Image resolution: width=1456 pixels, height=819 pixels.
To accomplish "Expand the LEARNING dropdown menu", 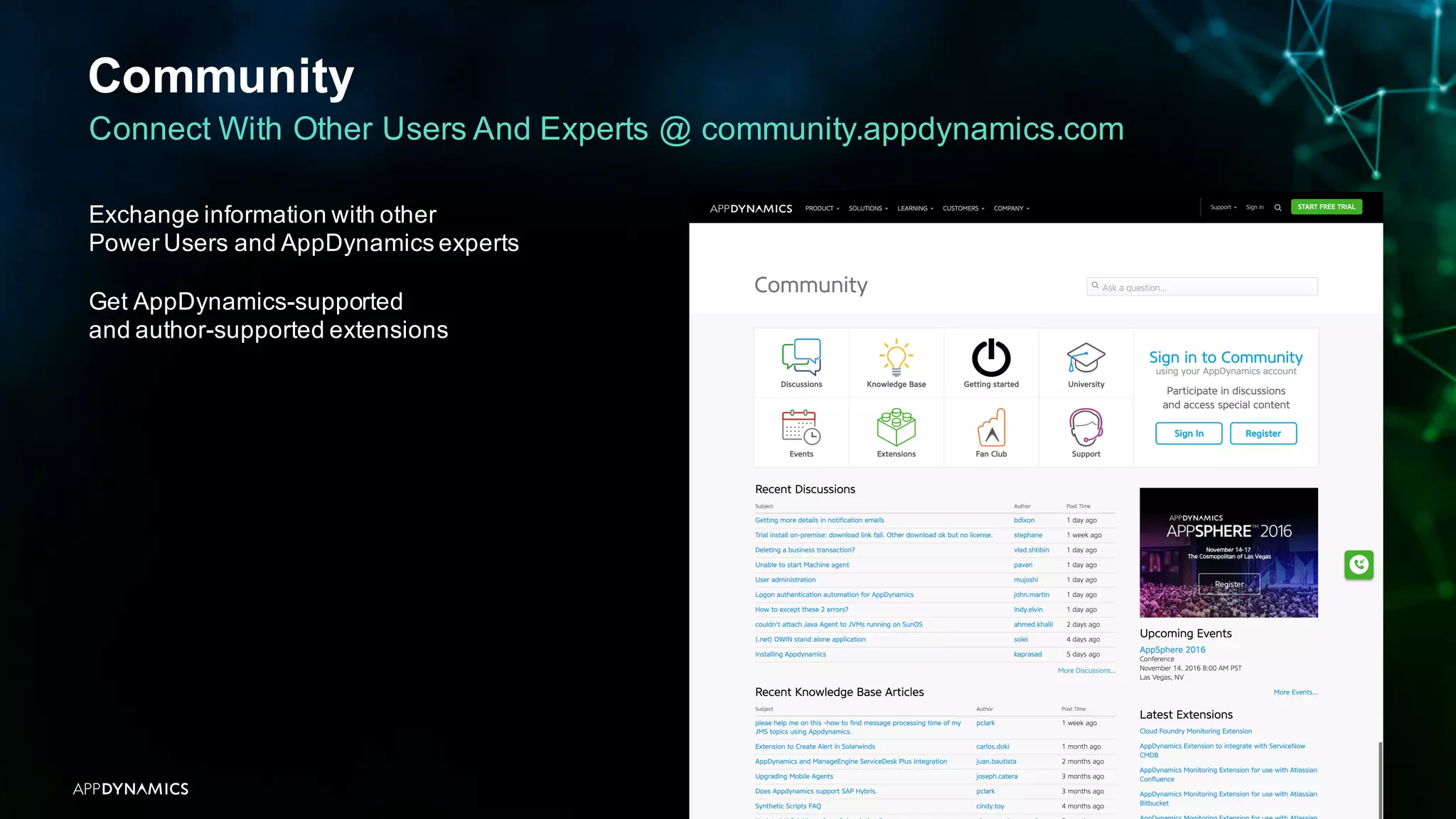I will point(915,208).
